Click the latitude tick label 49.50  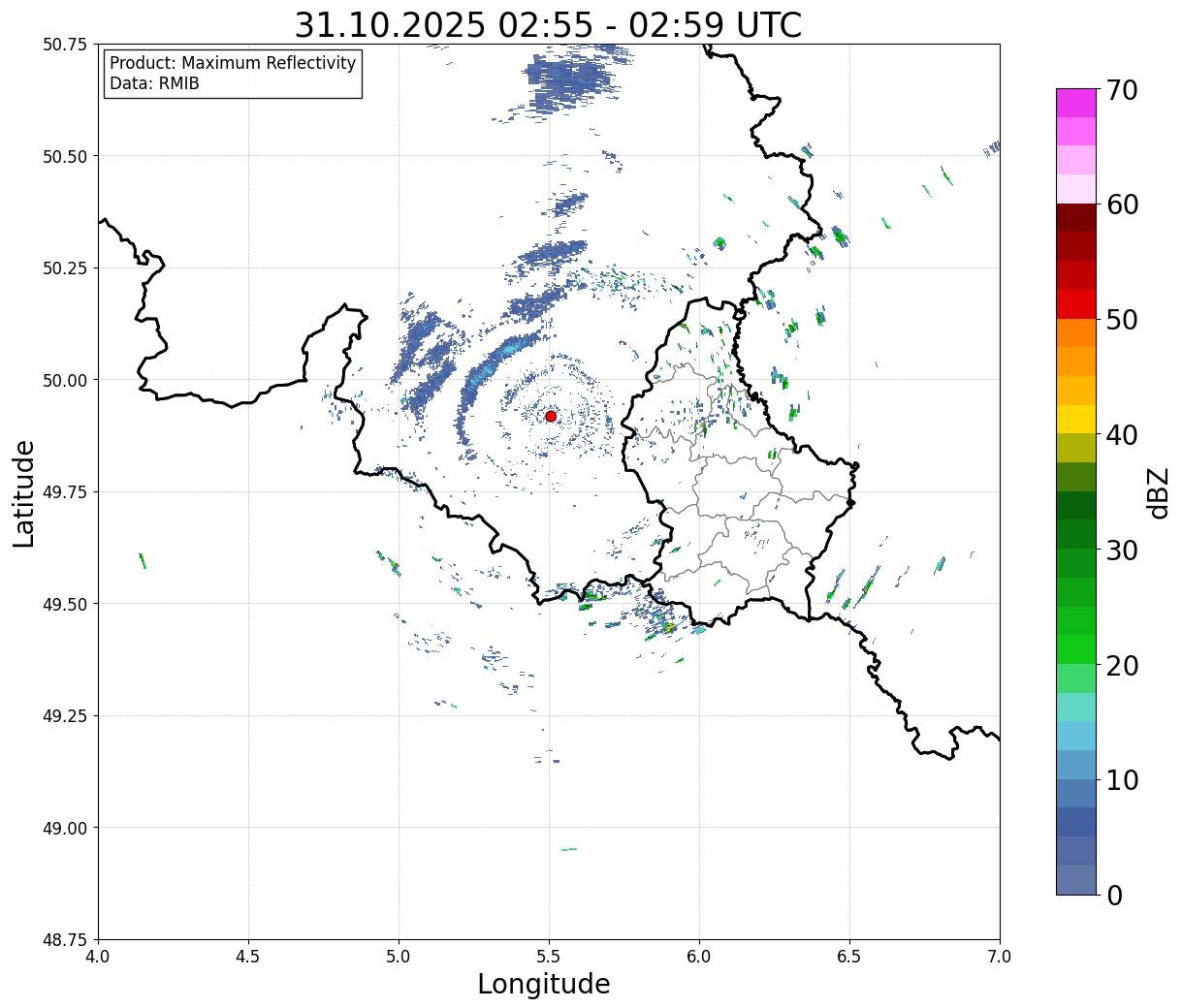point(65,604)
